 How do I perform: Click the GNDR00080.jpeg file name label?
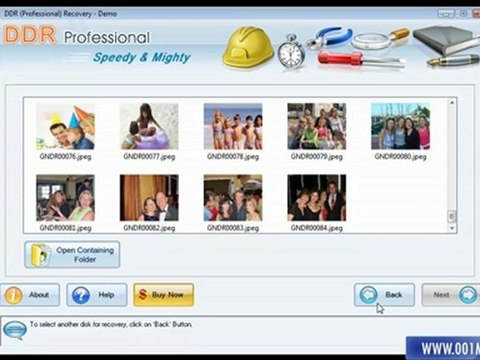[x=400, y=156]
